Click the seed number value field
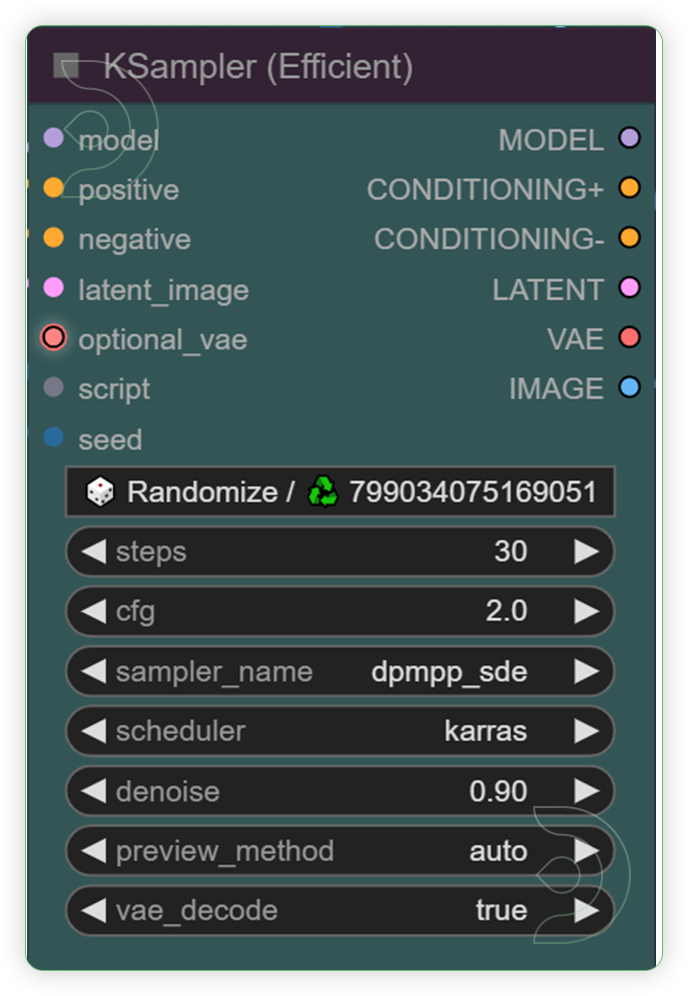The image size is (688, 996). (475, 490)
